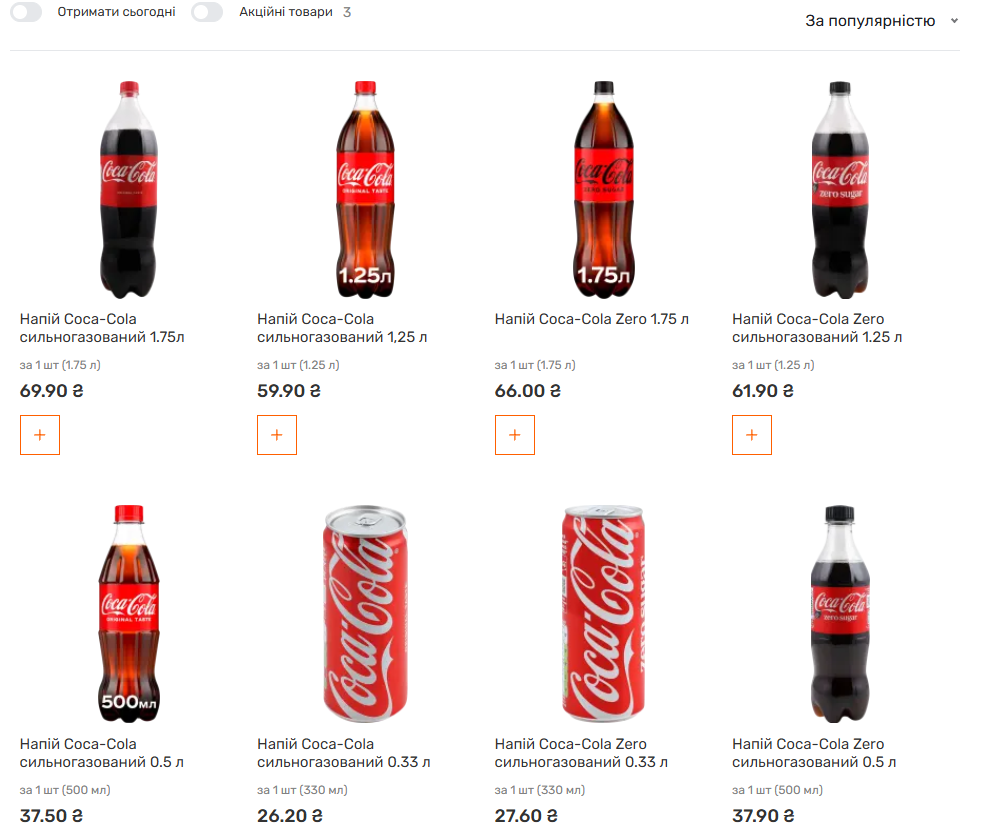This screenshot has width=1007, height=833.
Task: View the Coca-Cola 1.25л bottle image
Action: 365,189
